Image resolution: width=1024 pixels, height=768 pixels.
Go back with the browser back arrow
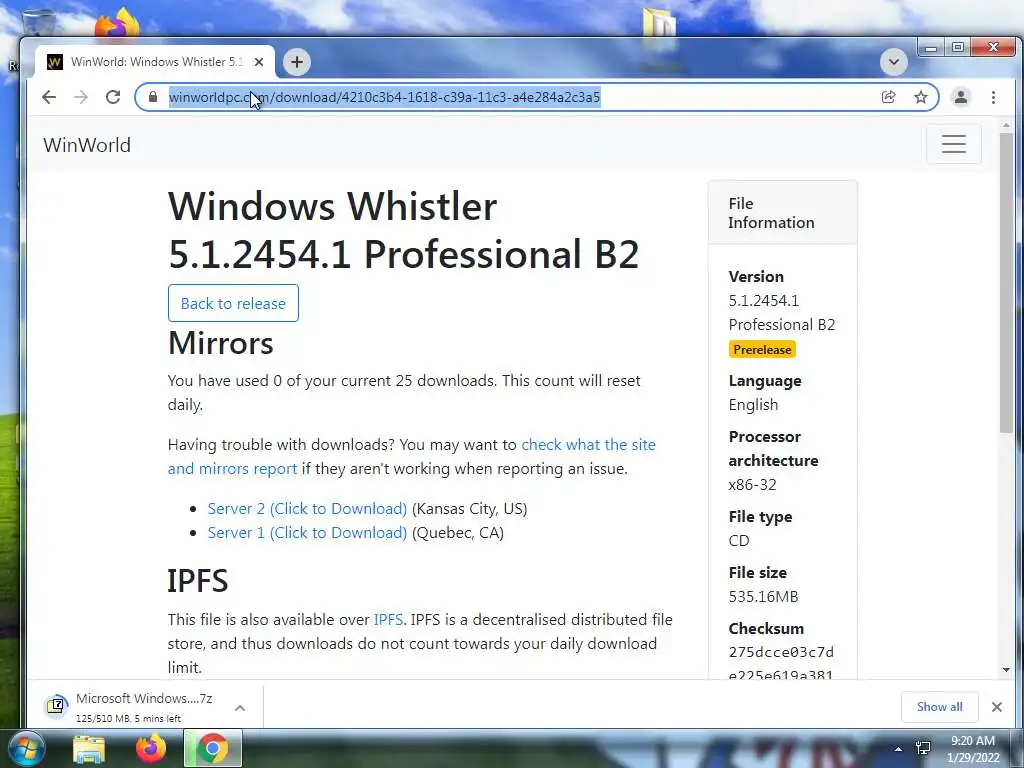pos(49,97)
